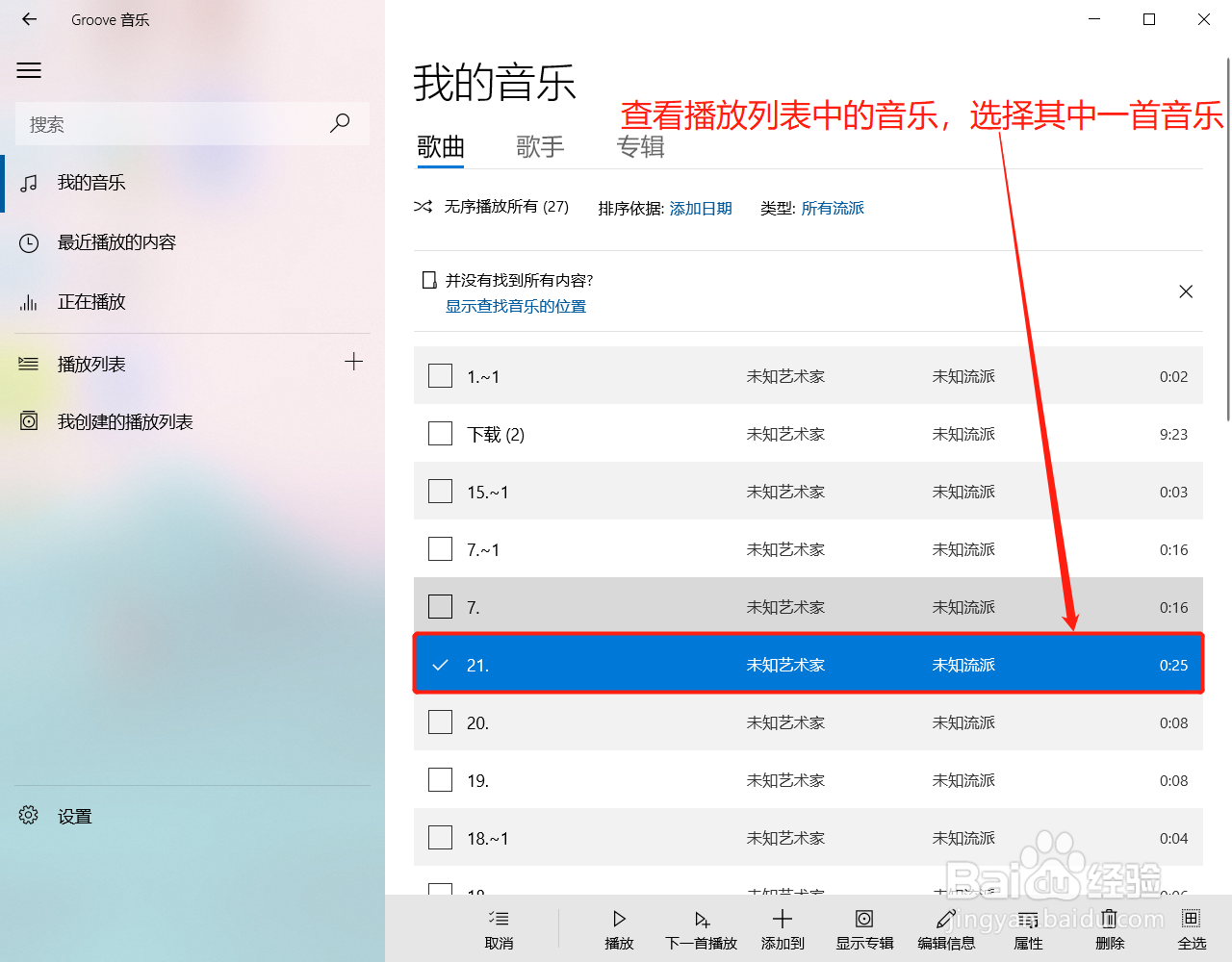This screenshot has height=962, width=1232.
Task: Check the checkbox for 下载 (2)
Action: pyautogui.click(x=440, y=433)
